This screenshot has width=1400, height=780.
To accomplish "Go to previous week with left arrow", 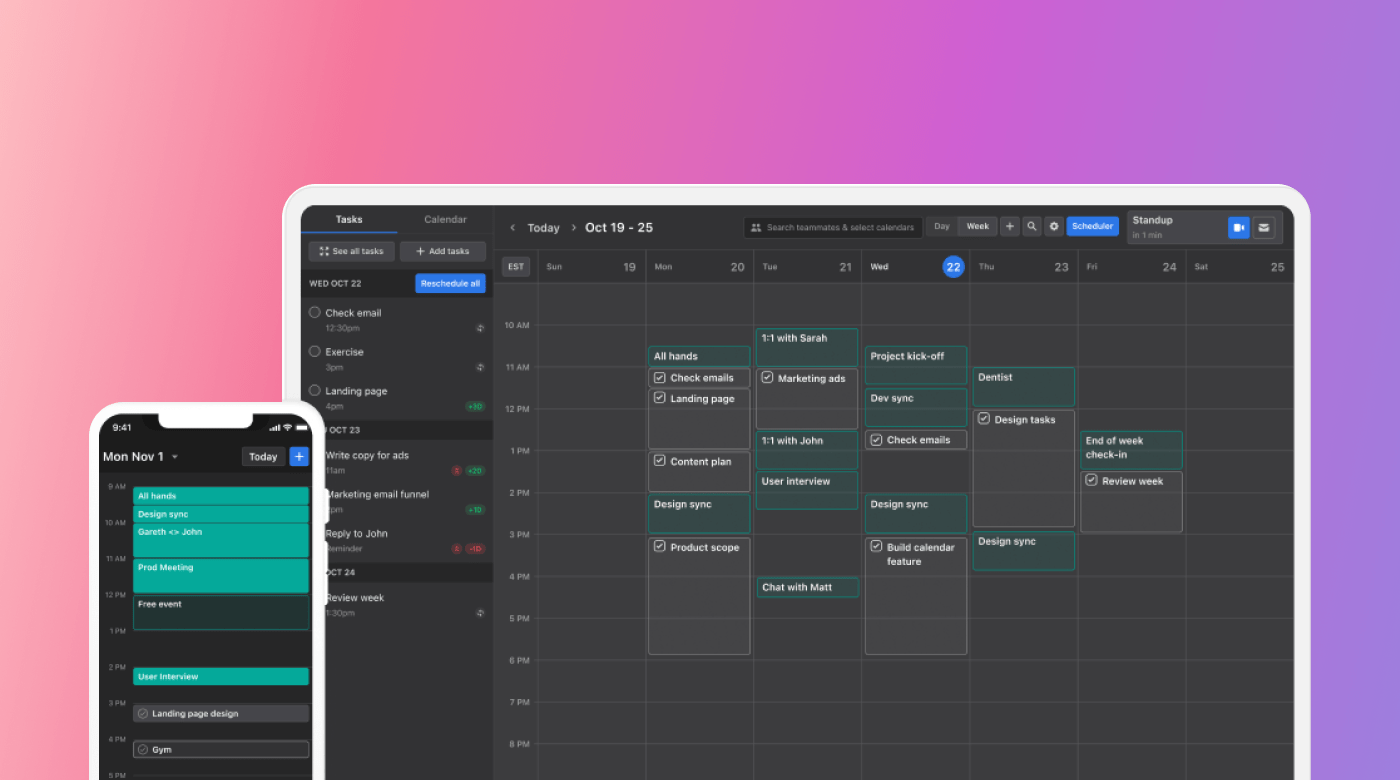I will click(x=513, y=228).
